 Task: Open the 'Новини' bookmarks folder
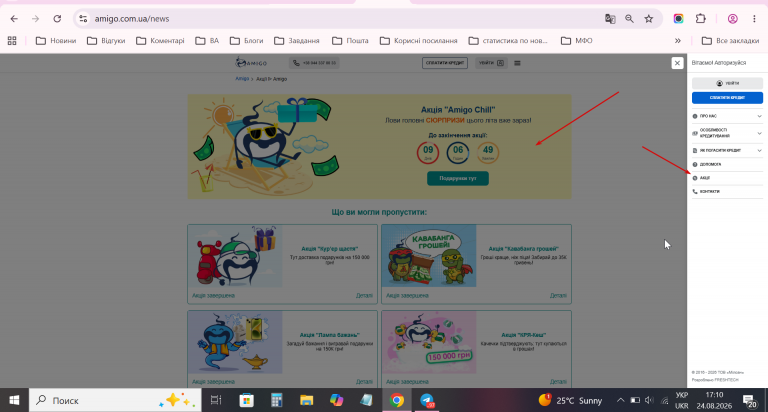(56, 41)
